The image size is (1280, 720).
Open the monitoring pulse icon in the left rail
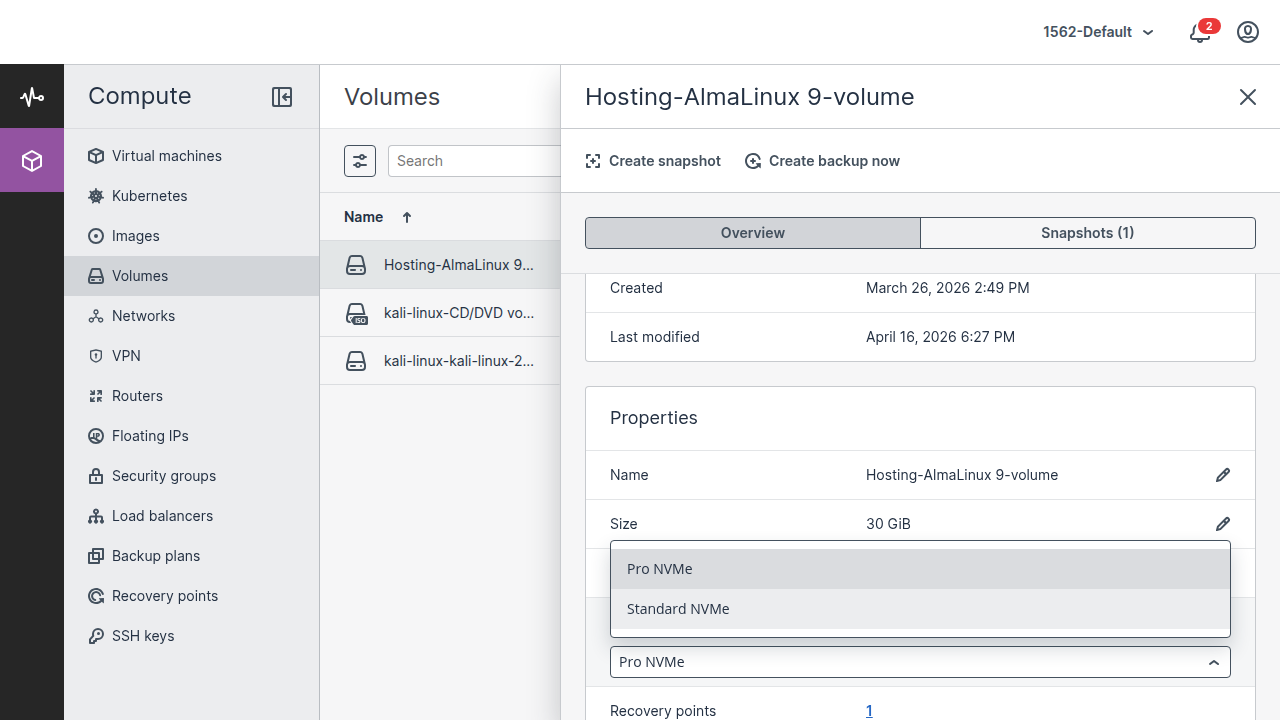point(32,97)
